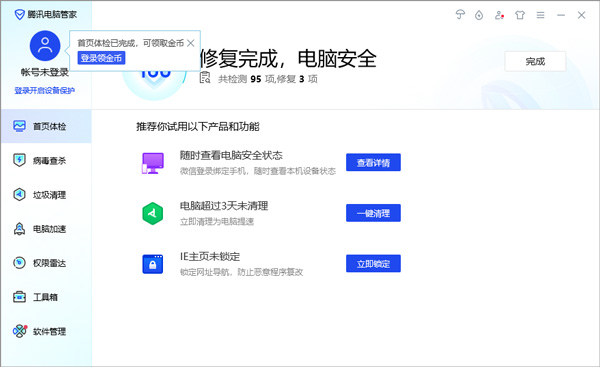Click the user message icon with red dot

499,15
